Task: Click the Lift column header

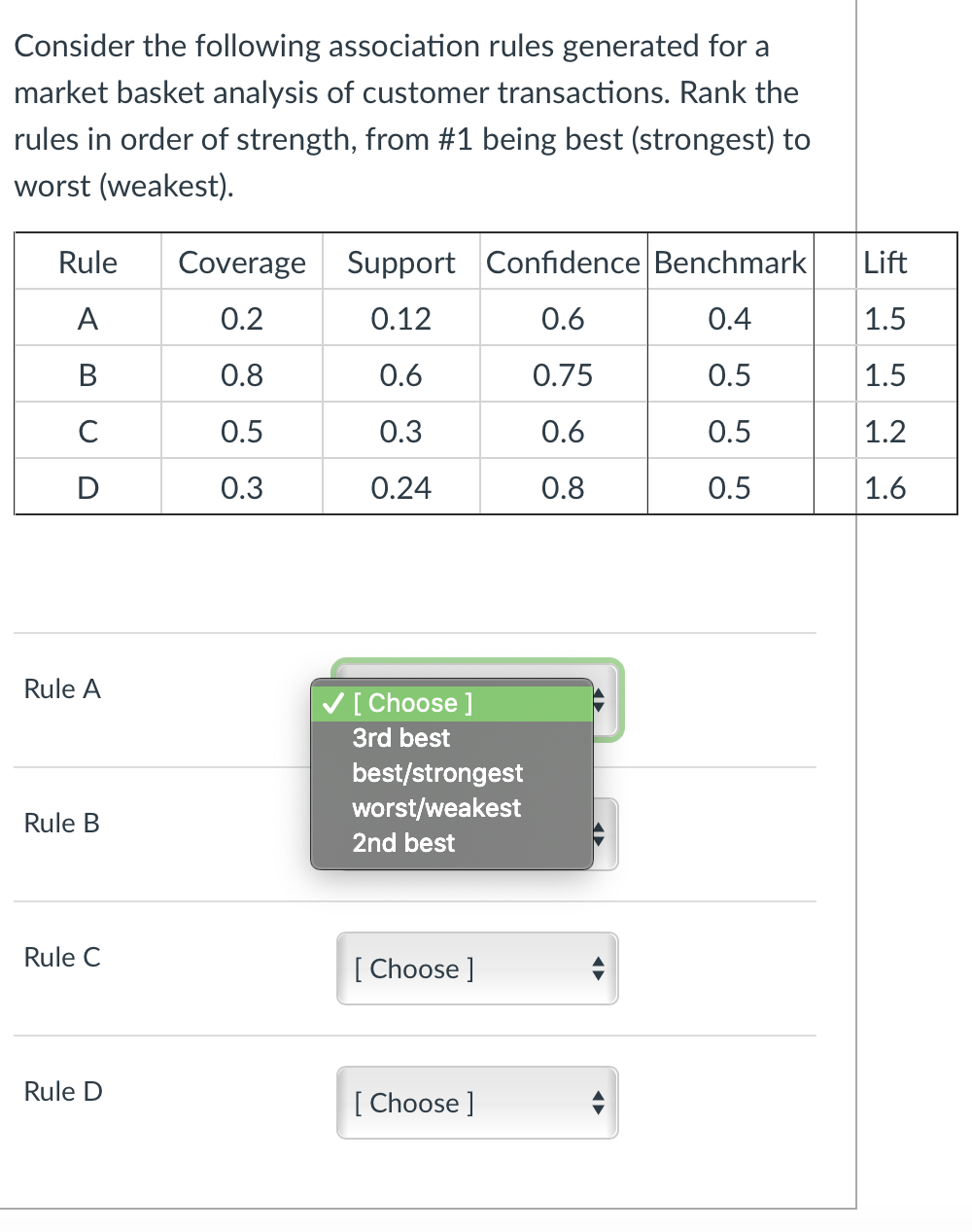Action: click(885, 263)
